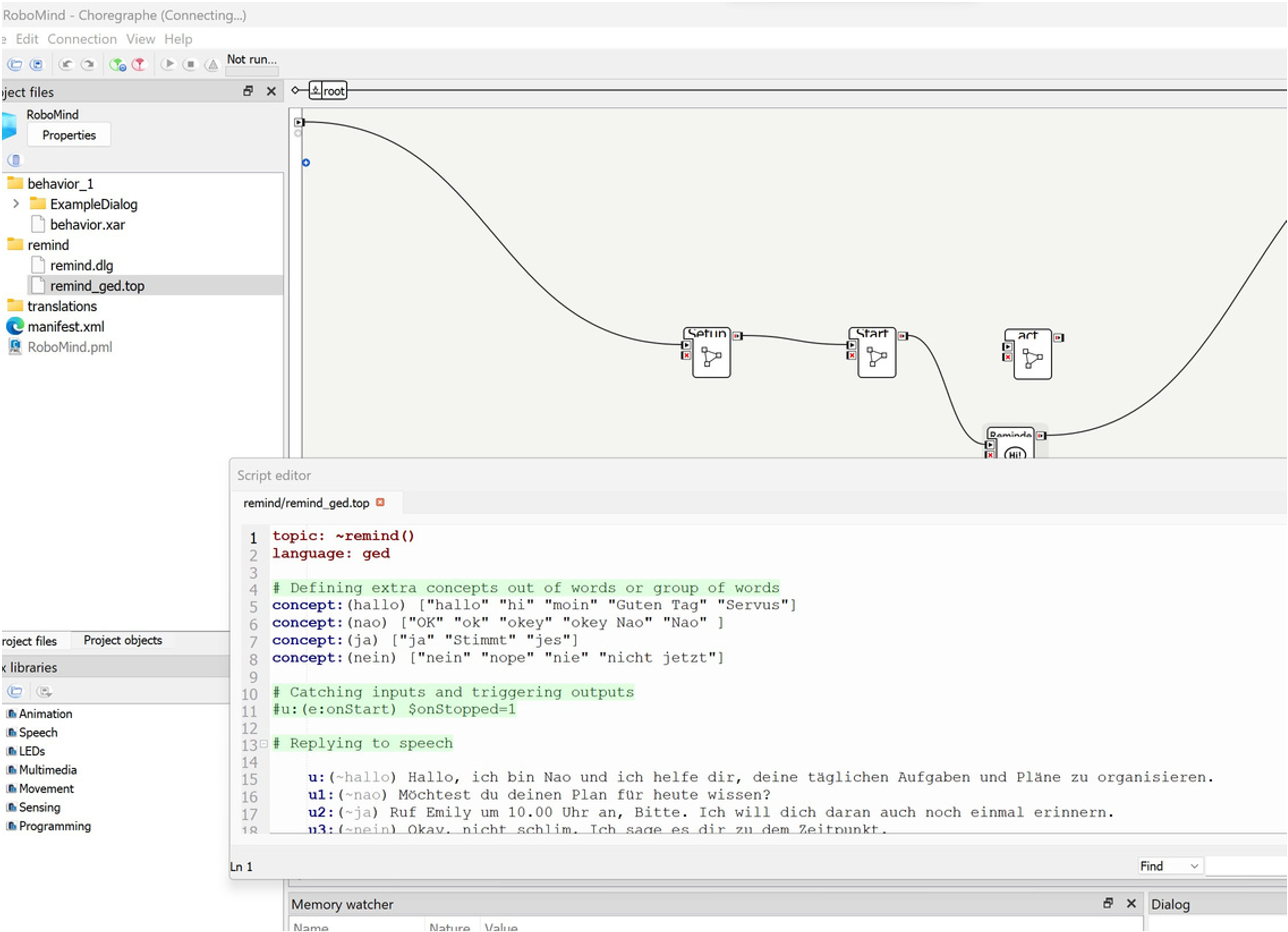Click the Redo arrow icon
The height and width of the screenshot is (932, 1288).
pyautogui.click(x=88, y=65)
